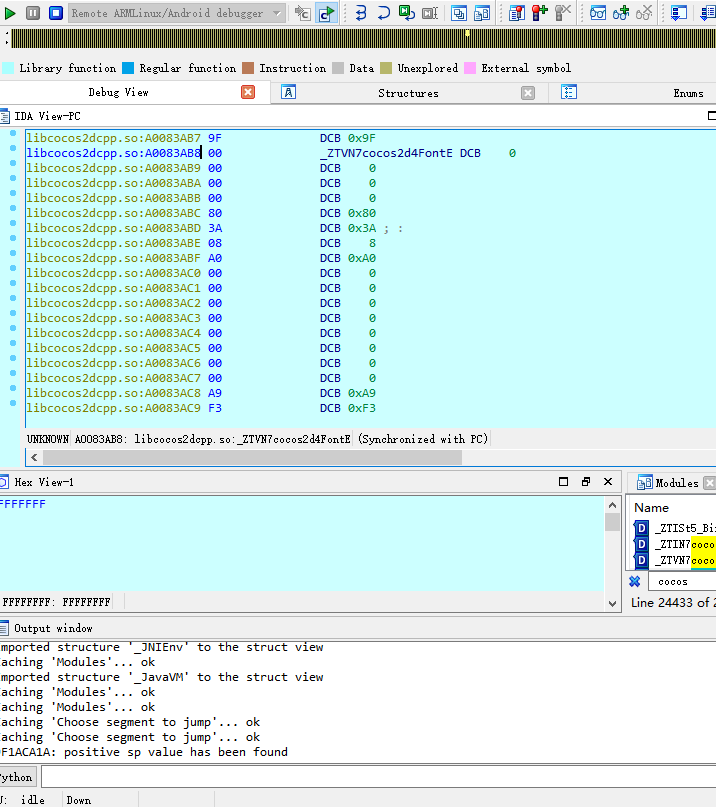Toggle breakpoint dot at address A0083ABD
The image size is (716, 807).
(x=13, y=223)
